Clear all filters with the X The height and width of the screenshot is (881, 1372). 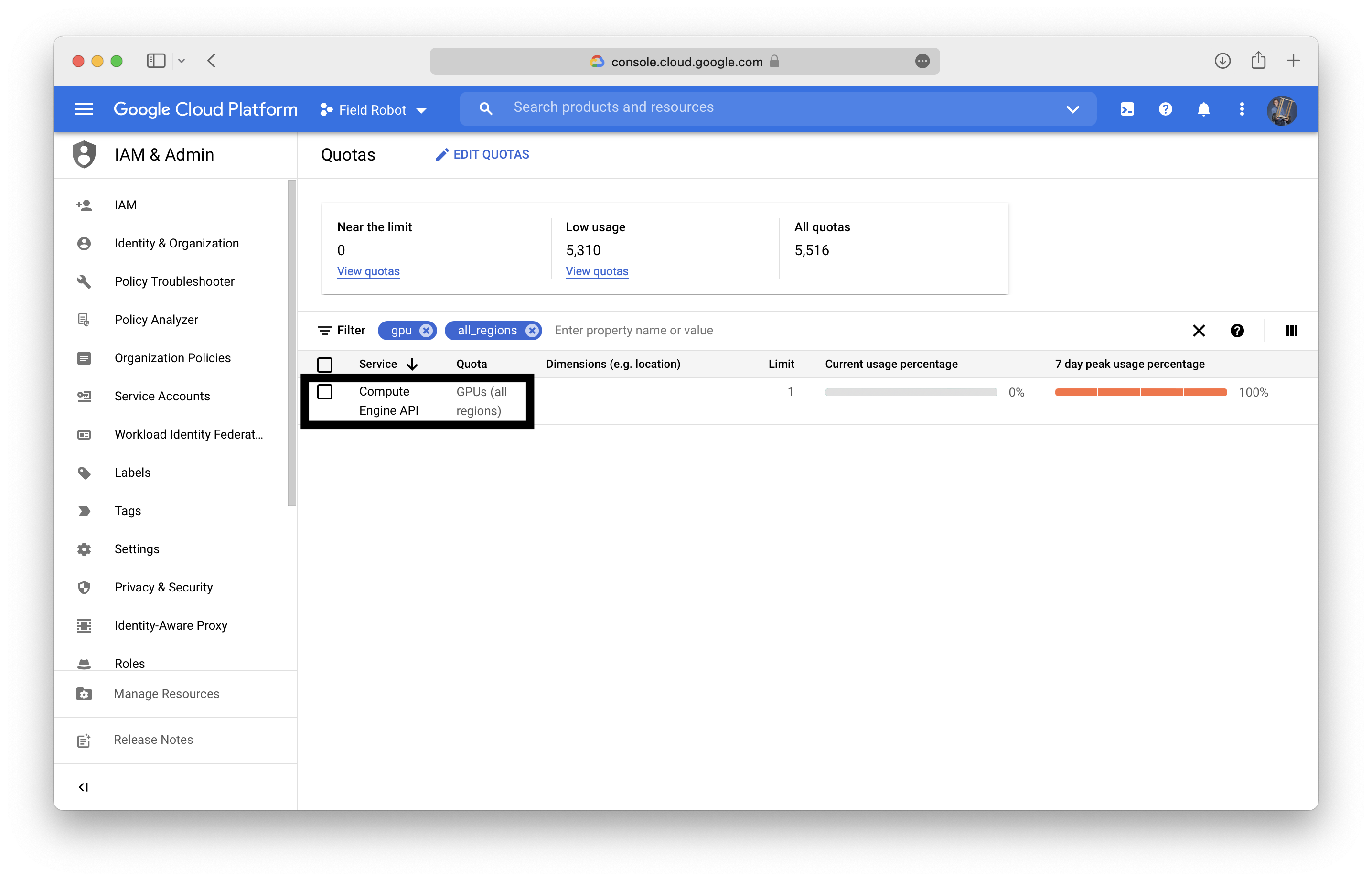click(1199, 330)
